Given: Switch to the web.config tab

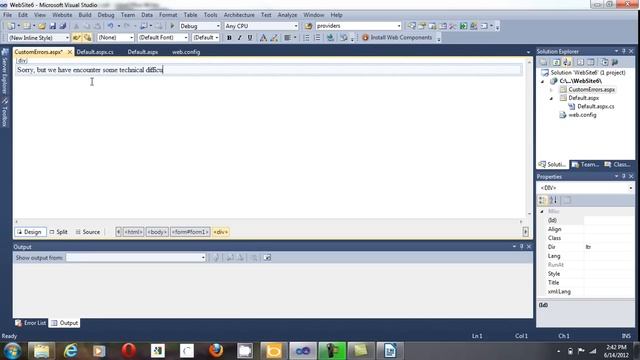Looking at the screenshot, I should 186,52.
